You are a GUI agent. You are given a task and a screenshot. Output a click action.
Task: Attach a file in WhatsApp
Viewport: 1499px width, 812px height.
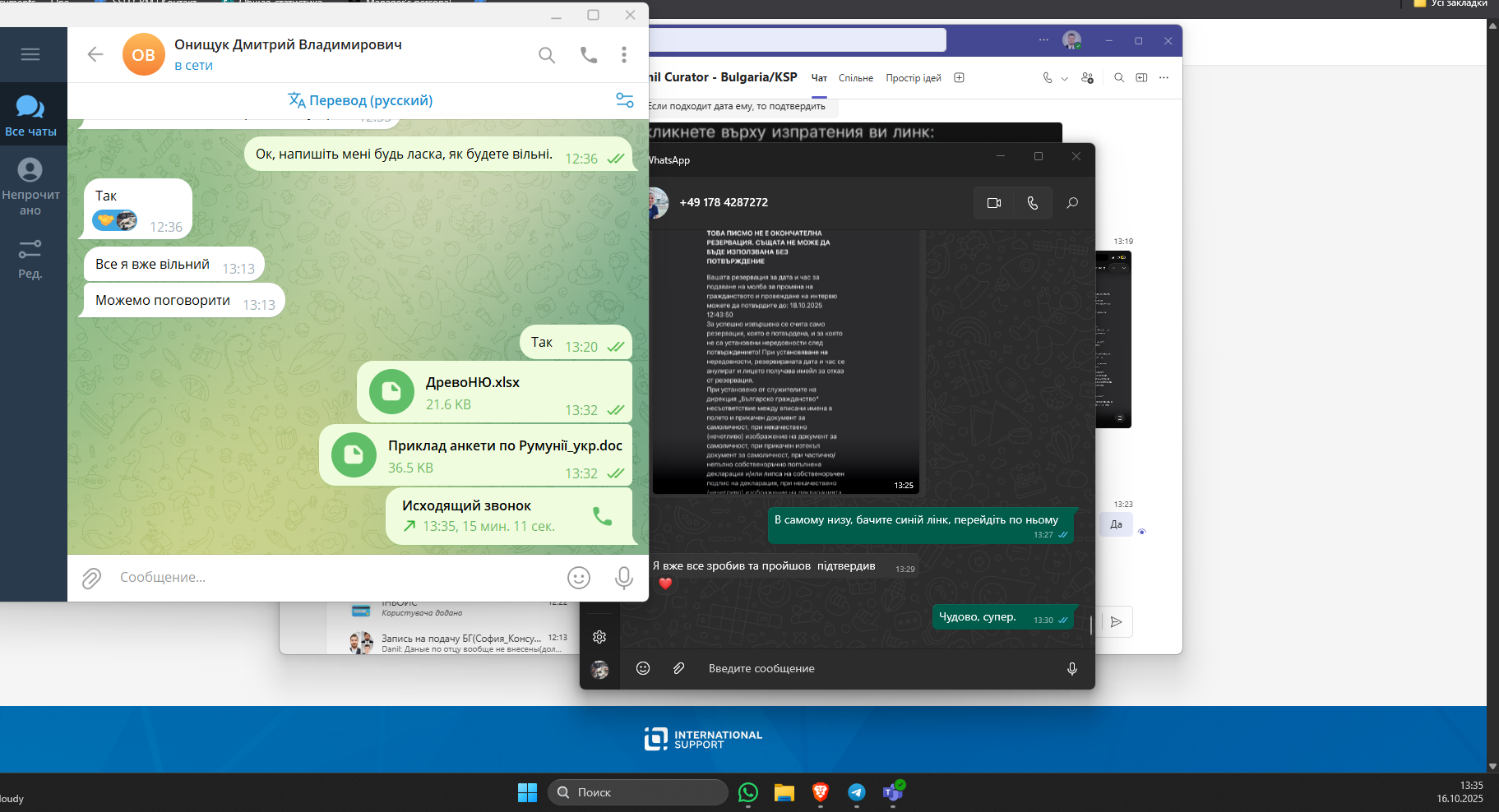[x=678, y=668]
